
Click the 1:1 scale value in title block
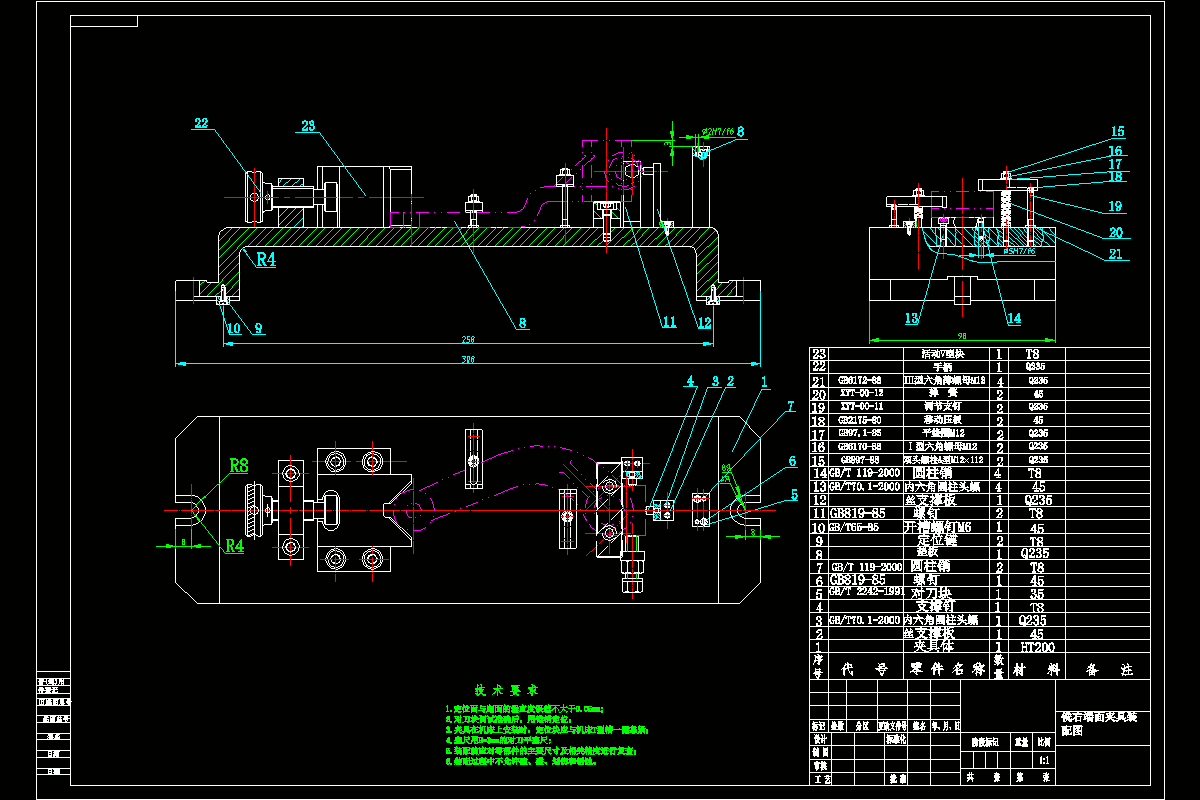1044,760
